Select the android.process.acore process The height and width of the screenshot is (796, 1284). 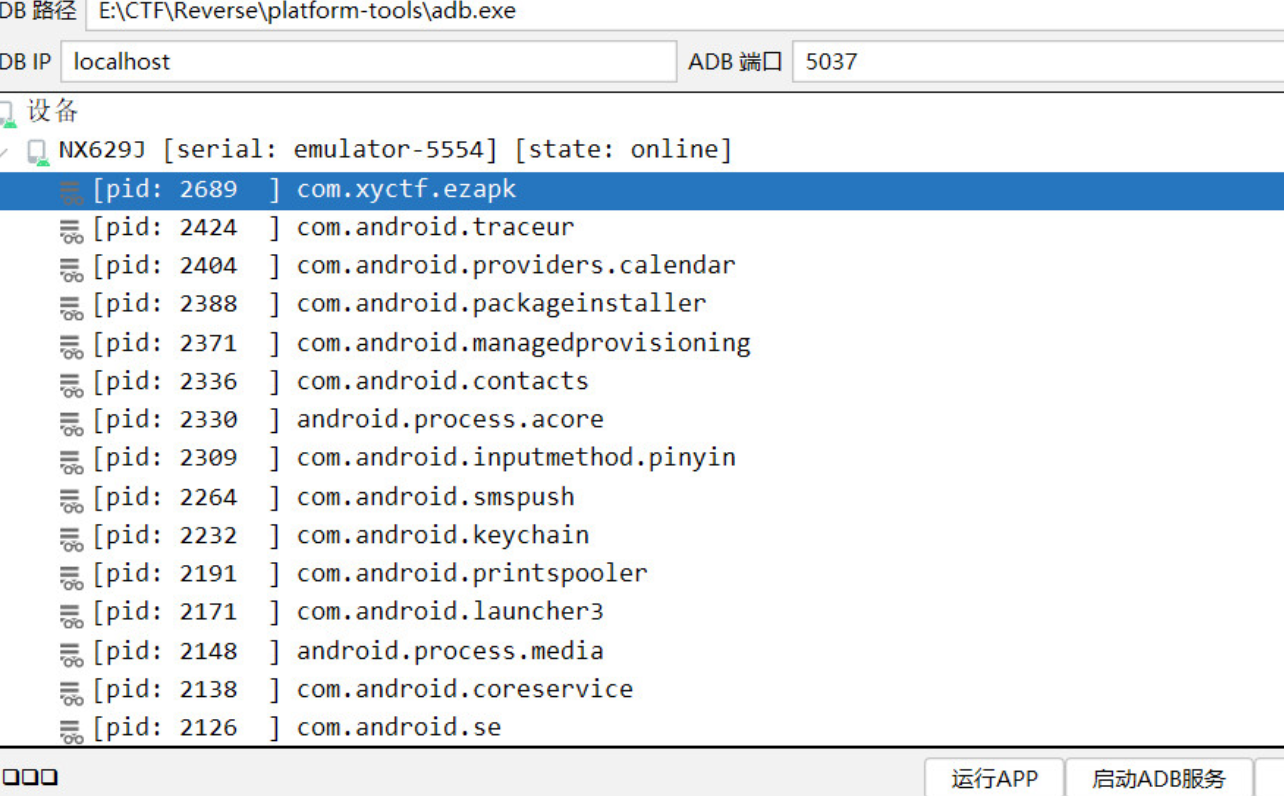(x=450, y=420)
